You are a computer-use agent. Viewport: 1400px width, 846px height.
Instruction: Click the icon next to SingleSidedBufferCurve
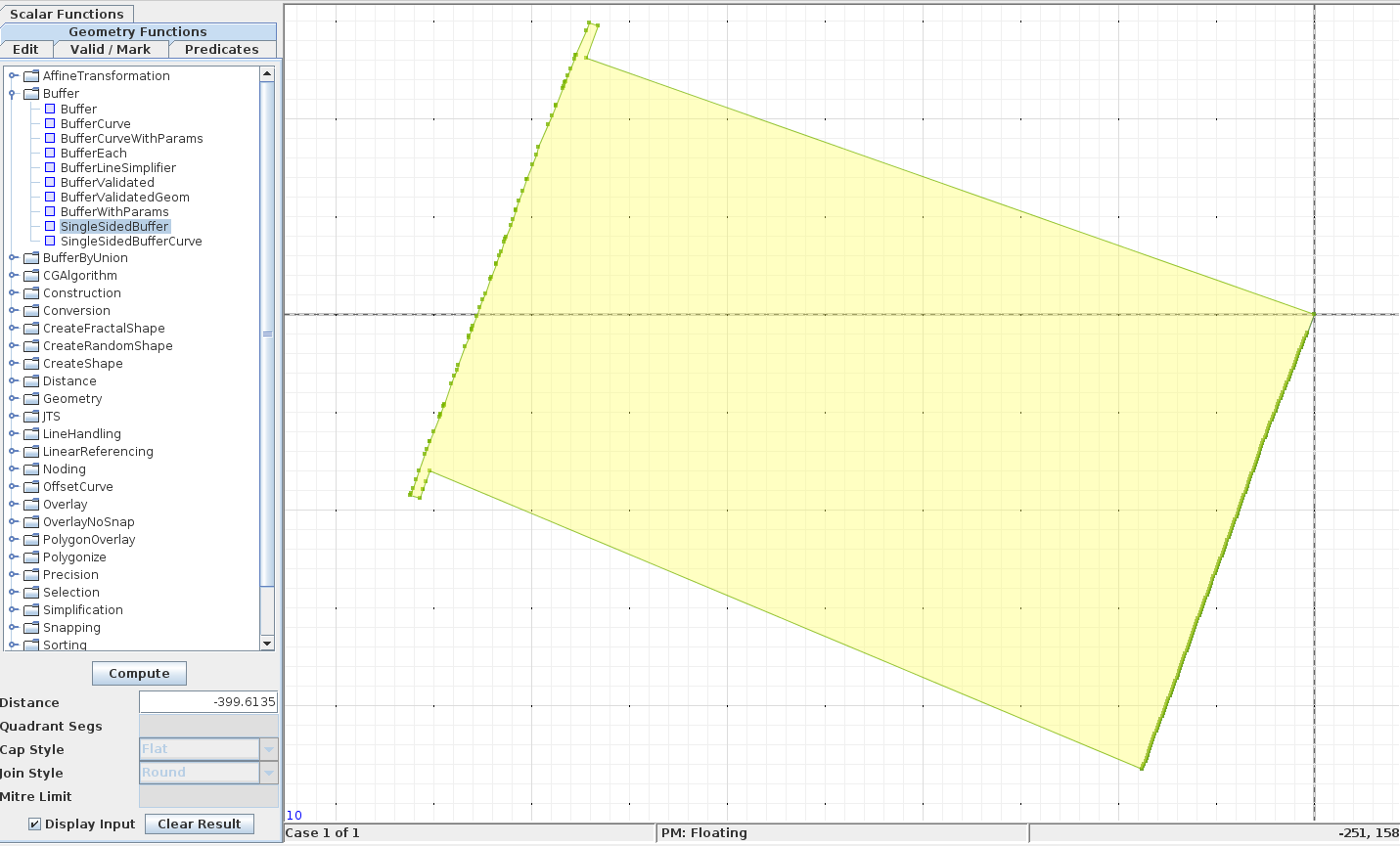(49, 241)
